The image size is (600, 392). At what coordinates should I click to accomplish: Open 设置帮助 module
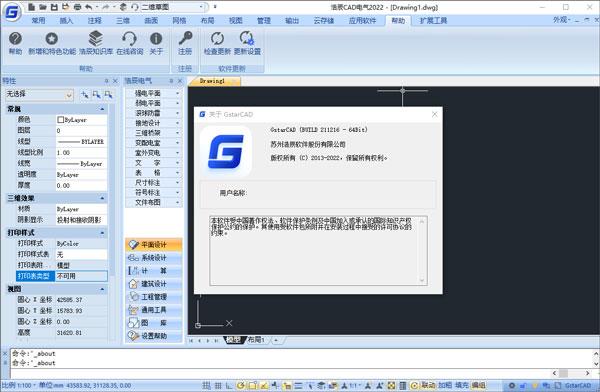coord(154,336)
